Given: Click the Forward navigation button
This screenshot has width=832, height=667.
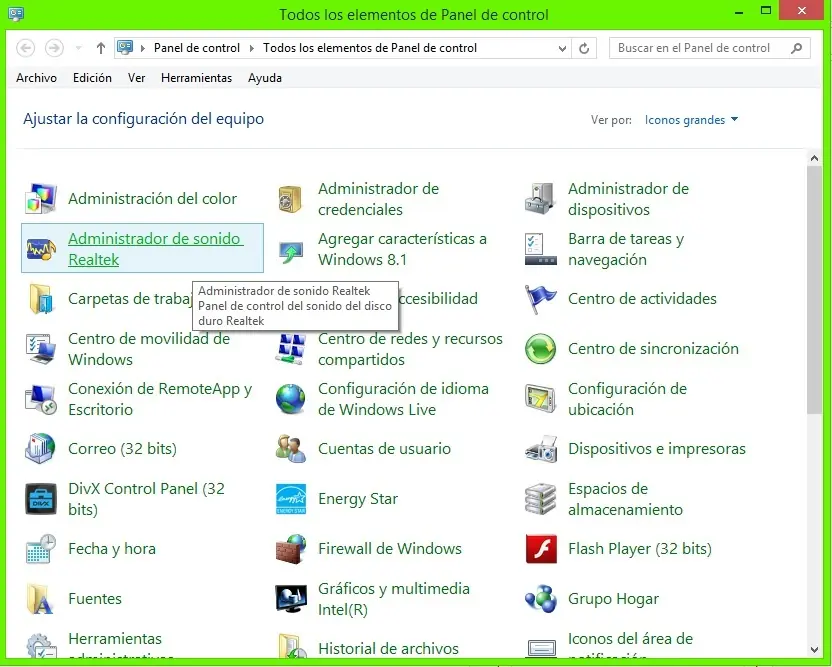Looking at the screenshot, I should click(x=54, y=48).
